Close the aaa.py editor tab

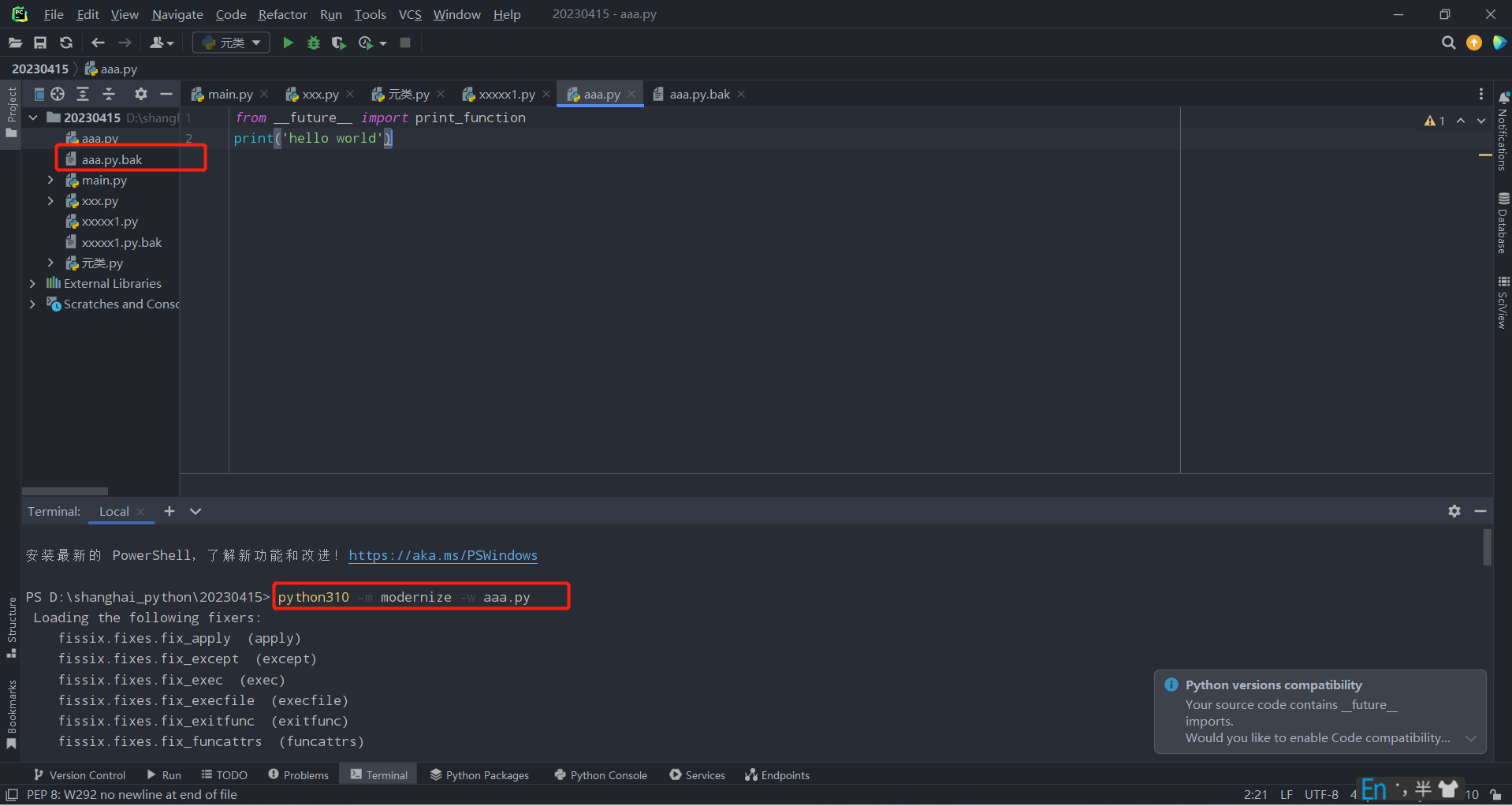tap(631, 94)
